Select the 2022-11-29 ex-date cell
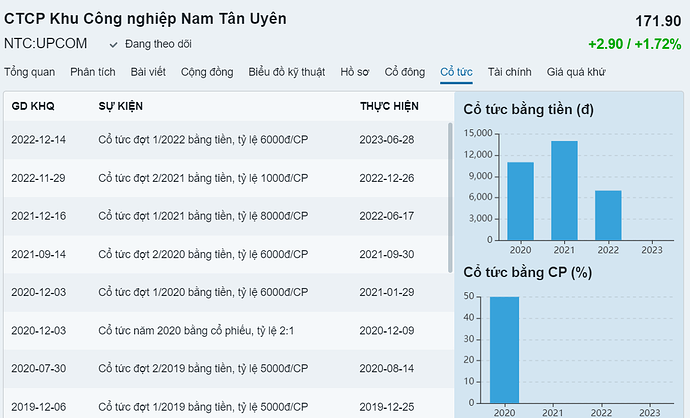This screenshot has height=418, width=690. [38, 178]
